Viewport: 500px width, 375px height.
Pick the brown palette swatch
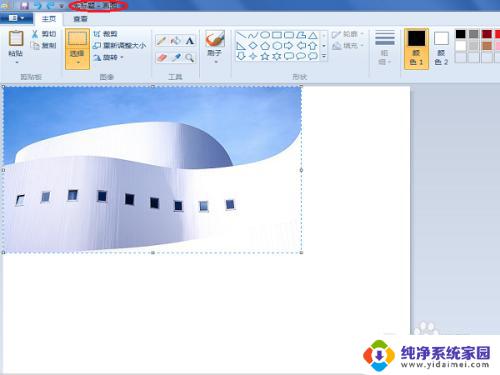click(x=487, y=46)
